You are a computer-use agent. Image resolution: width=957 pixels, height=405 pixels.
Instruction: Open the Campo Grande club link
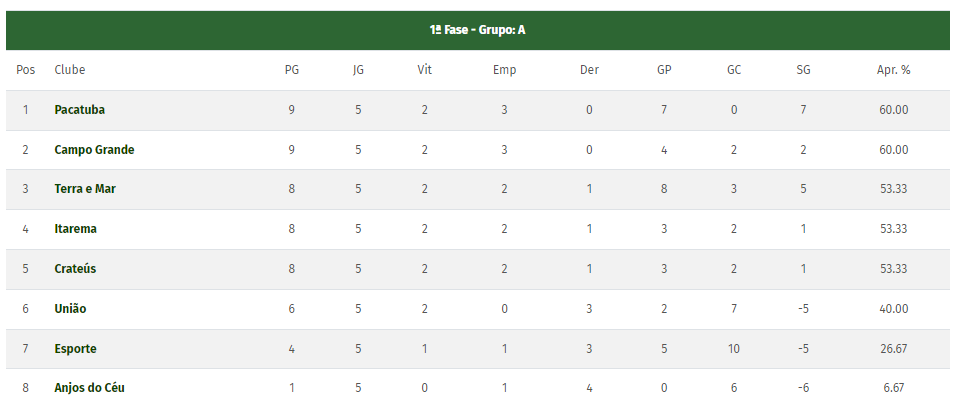click(94, 149)
